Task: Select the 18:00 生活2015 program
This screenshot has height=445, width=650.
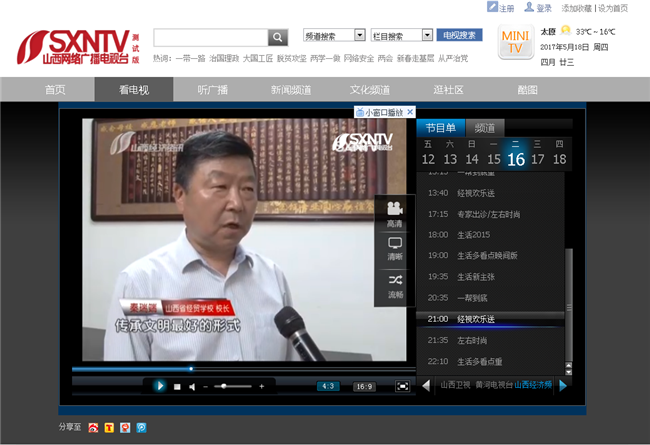Action: tap(490, 235)
